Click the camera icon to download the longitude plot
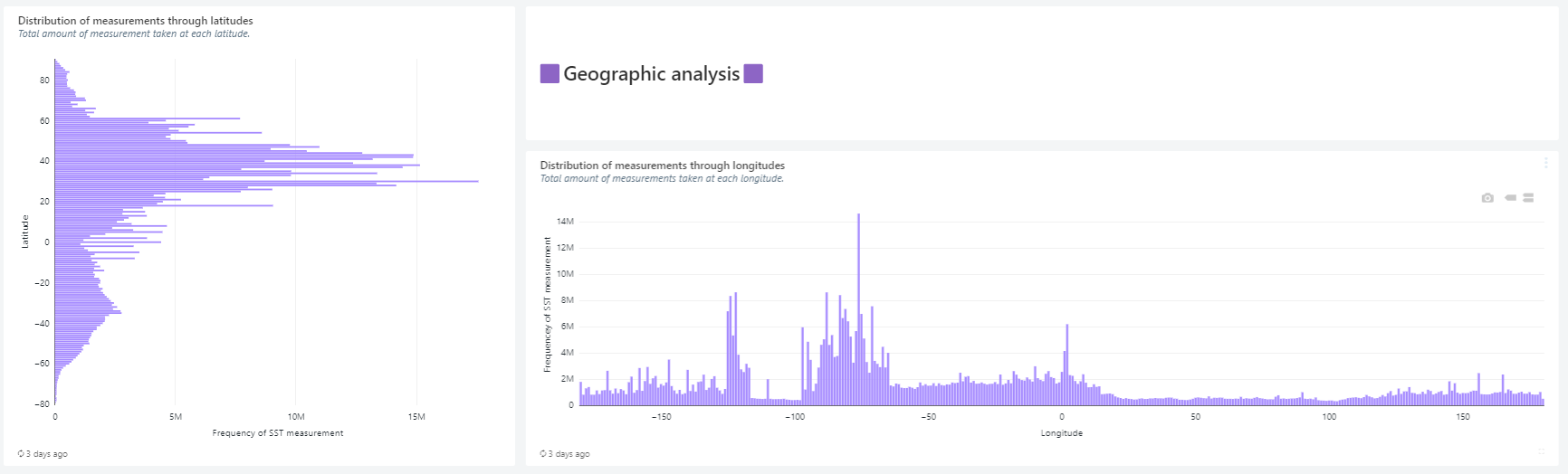The width and height of the screenshot is (1568, 474). pyautogui.click(x=1487, y=198)
